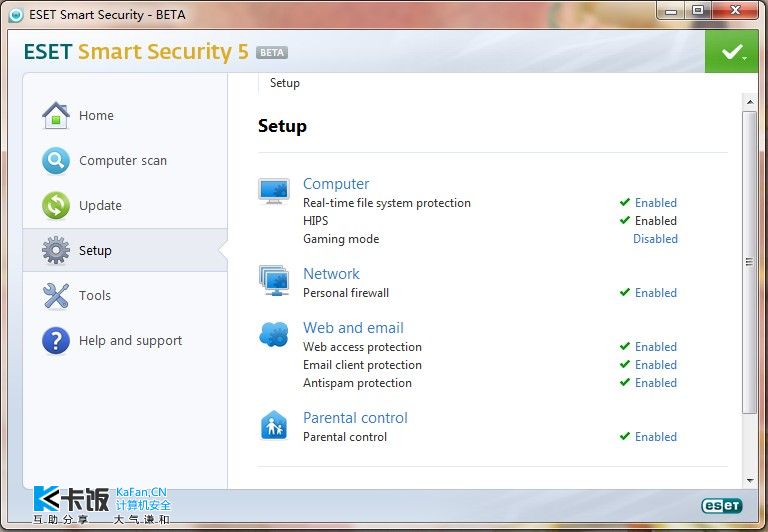Click the Web and email cloud icon
This screenshot has width=768, height=532.
coord(274,334)
